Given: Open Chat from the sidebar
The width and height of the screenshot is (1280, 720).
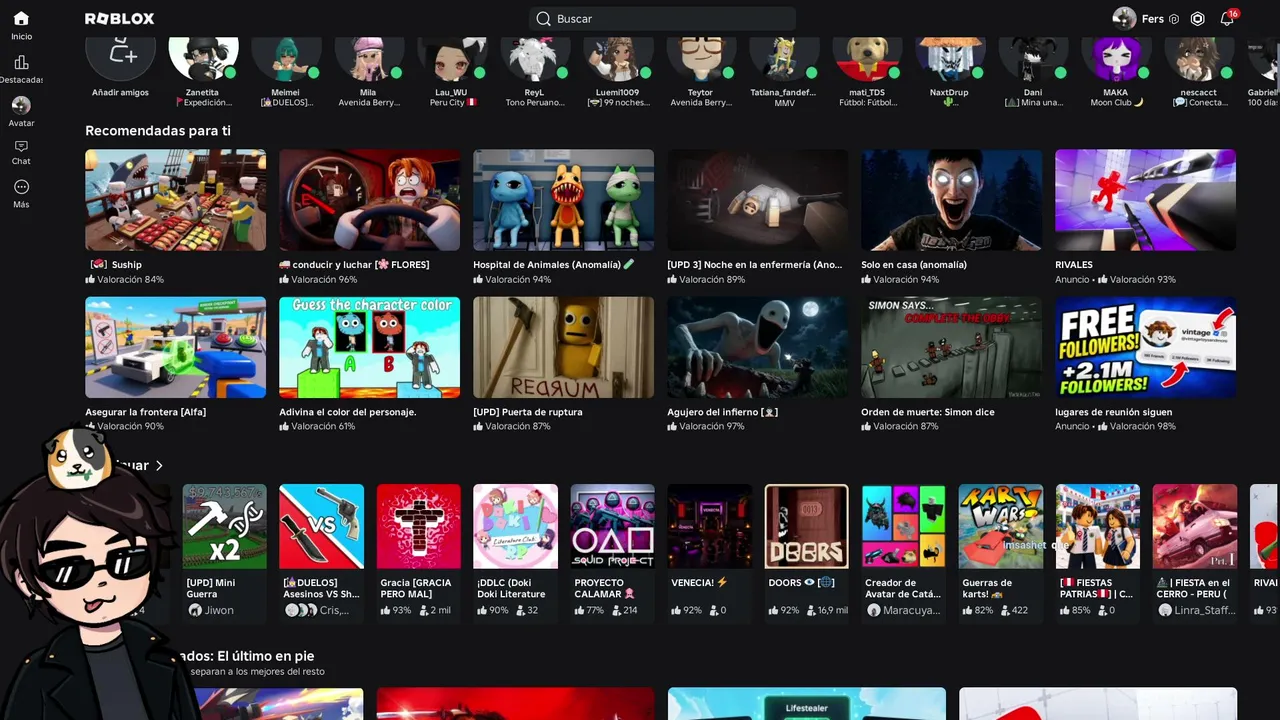Looking at the screenshot, I should coord(21,152).
